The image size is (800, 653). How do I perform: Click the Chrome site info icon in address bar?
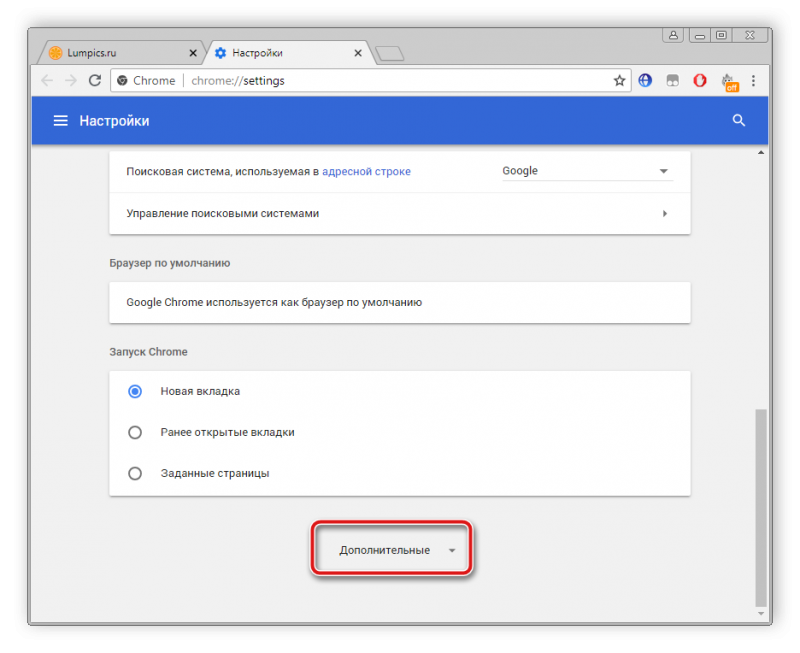pos(122,81)
